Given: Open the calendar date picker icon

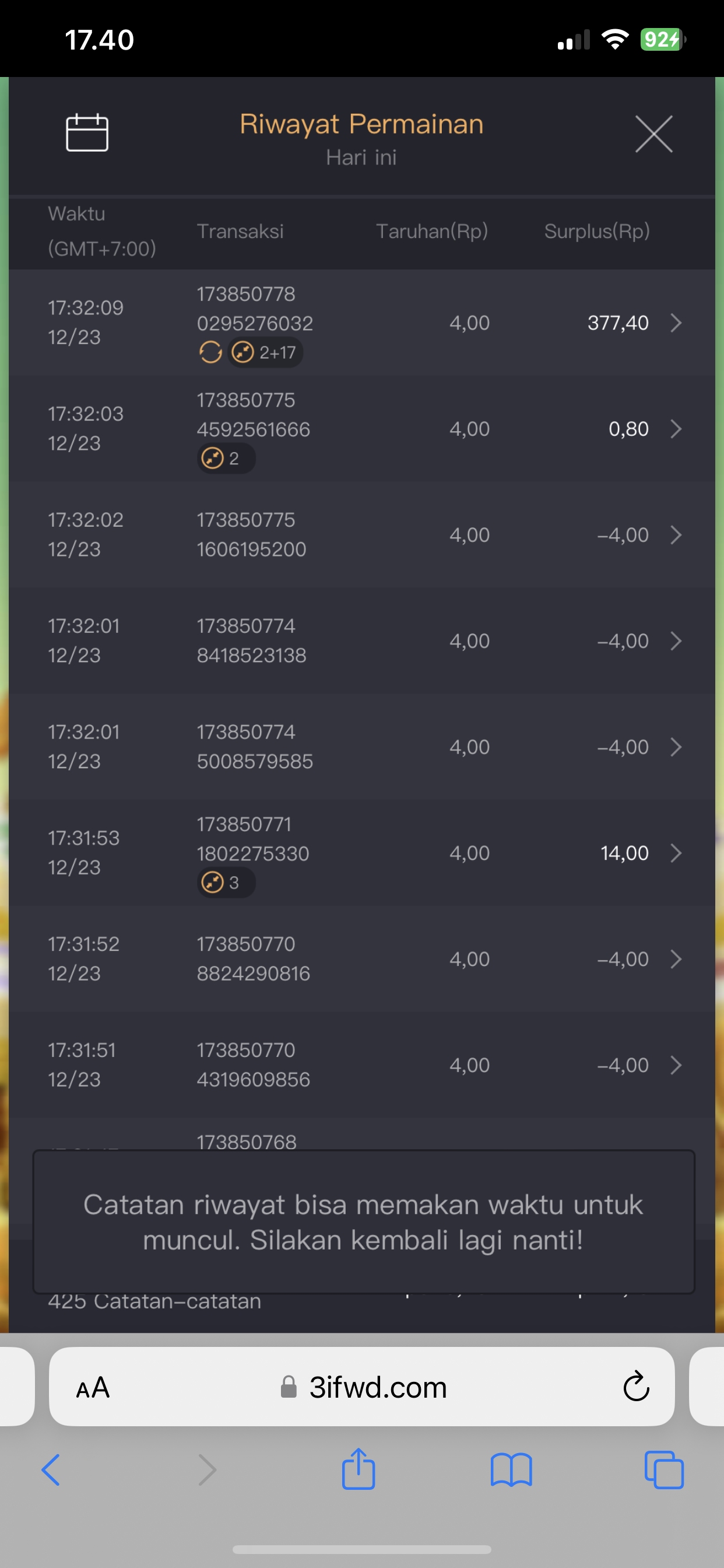Looking at the screenshot, I should (x=87, y=132).
